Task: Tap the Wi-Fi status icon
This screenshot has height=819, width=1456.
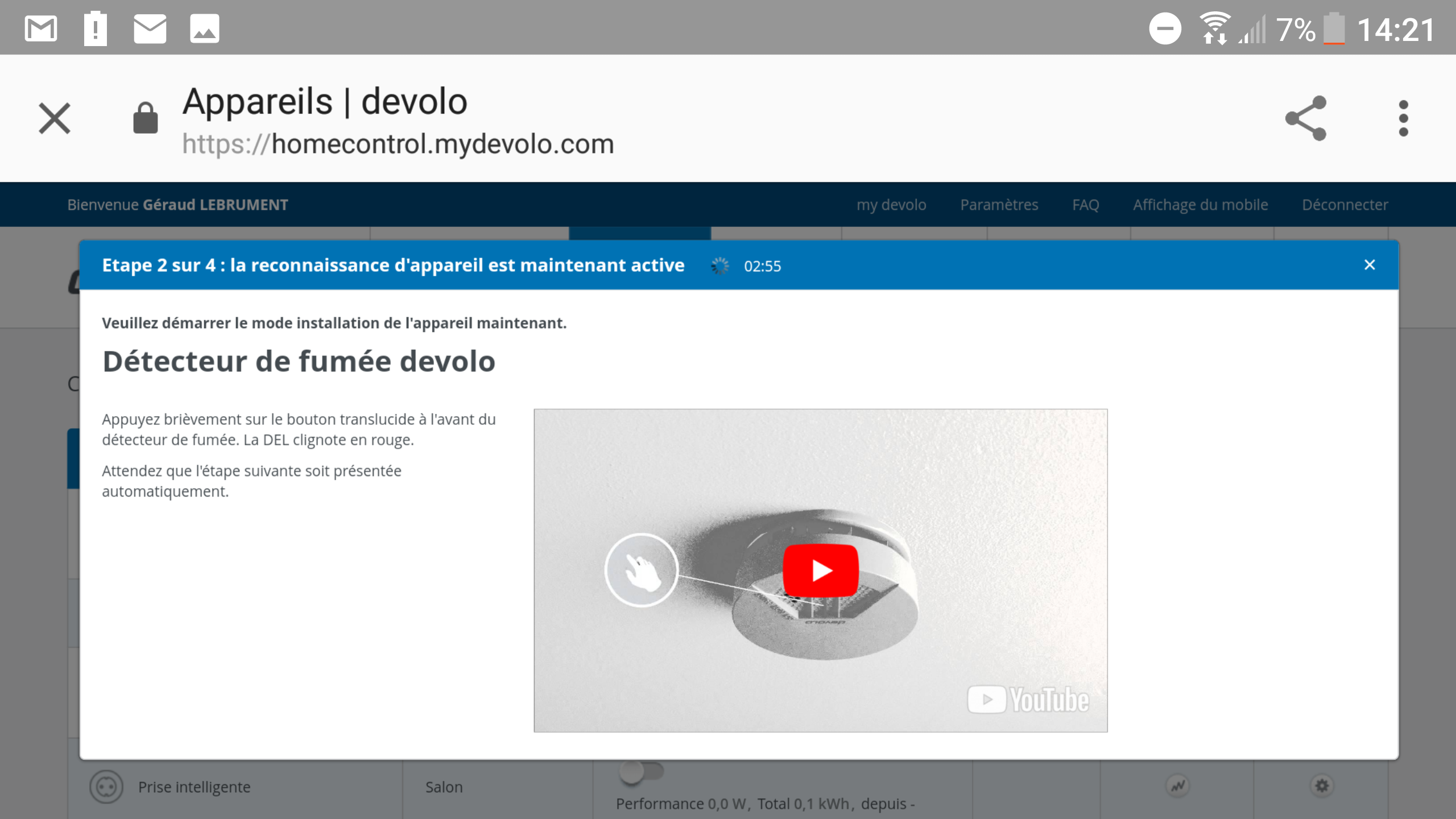Action: point(1215,28)
